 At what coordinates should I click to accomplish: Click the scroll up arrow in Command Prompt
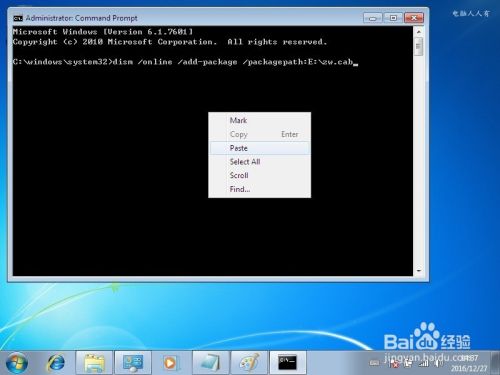[x=419, y=32]
